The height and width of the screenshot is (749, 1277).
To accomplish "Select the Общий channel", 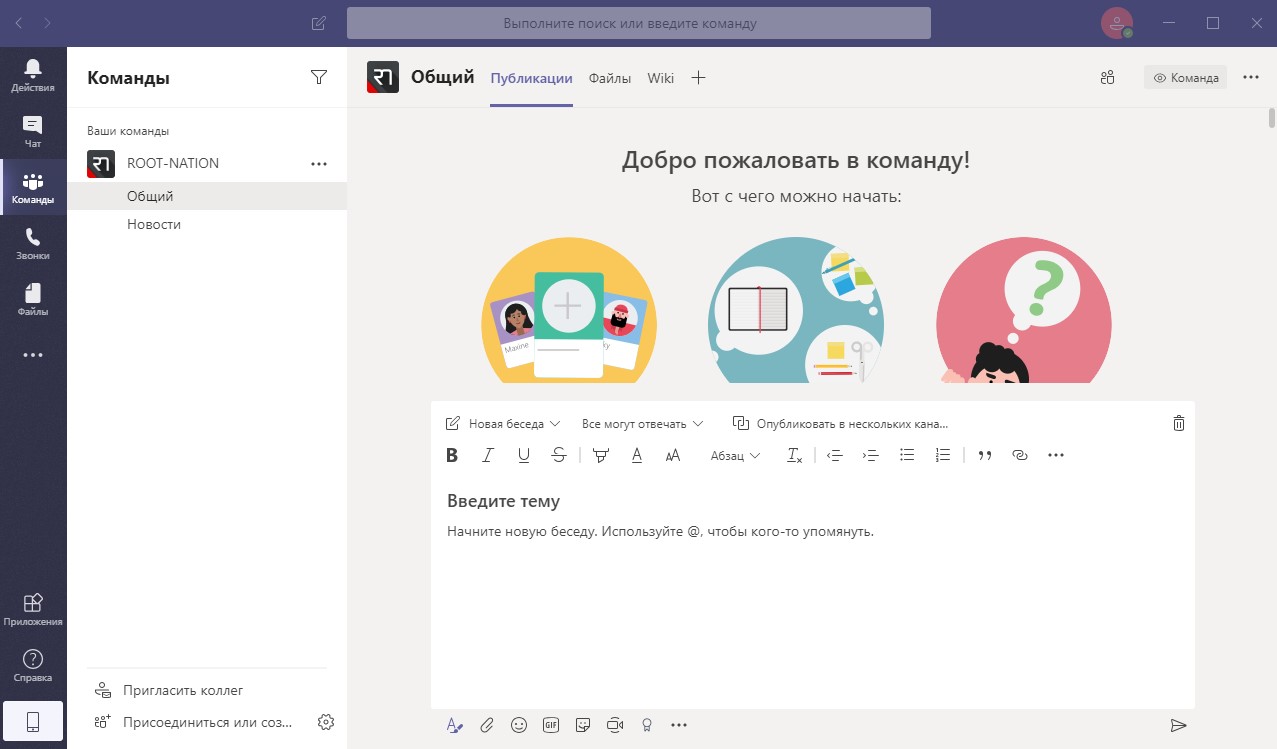I will 207,196.
